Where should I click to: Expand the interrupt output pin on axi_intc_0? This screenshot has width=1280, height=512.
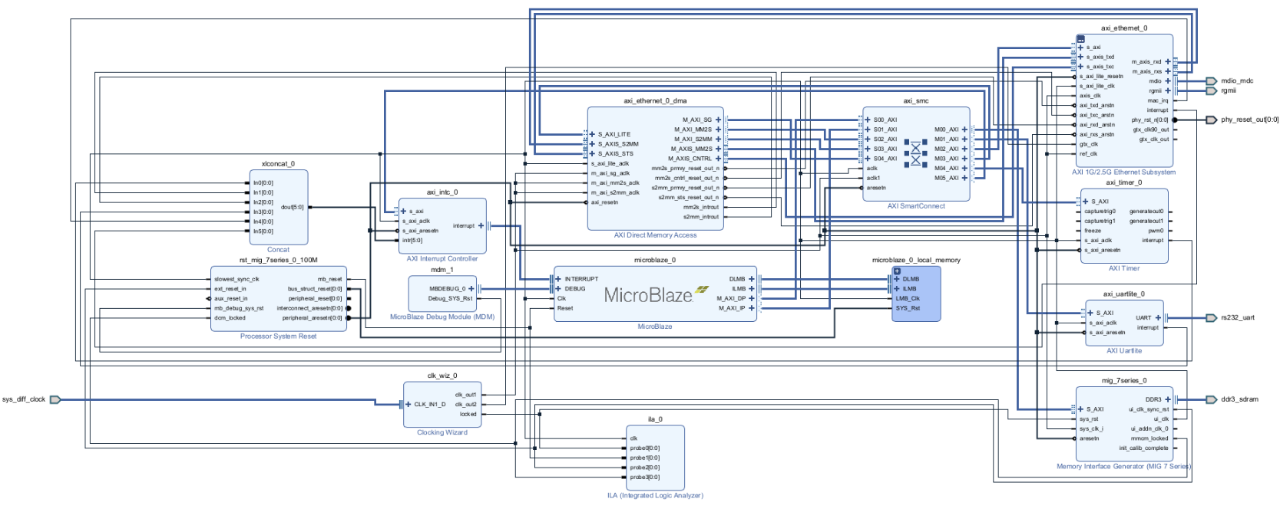coord(481,226)
